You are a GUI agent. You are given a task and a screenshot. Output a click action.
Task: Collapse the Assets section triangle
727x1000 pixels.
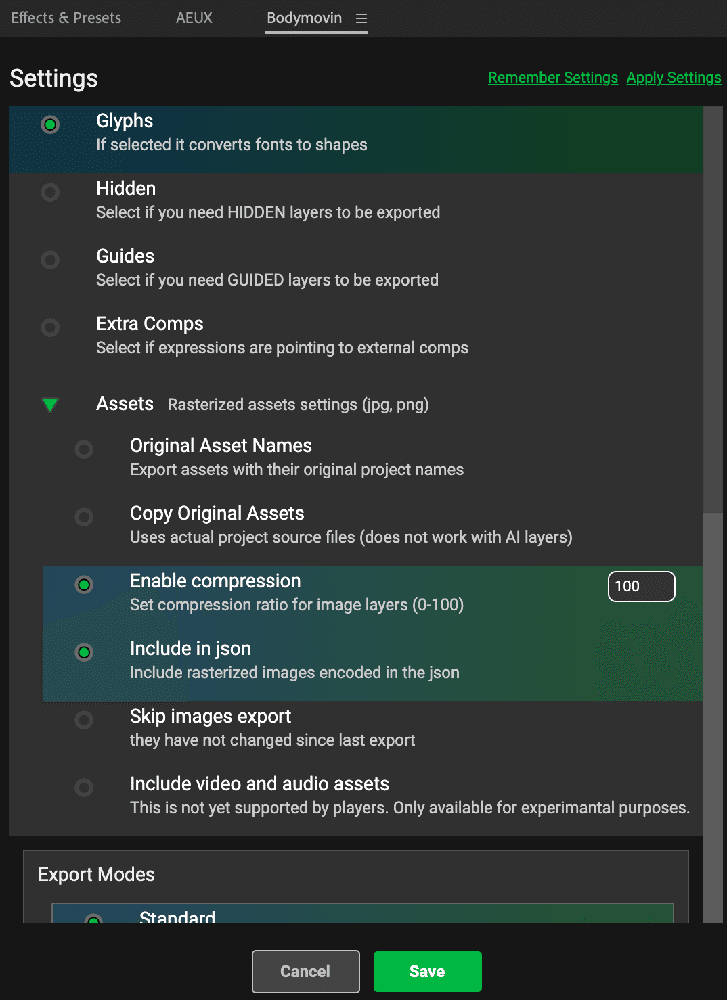point(50,405)
